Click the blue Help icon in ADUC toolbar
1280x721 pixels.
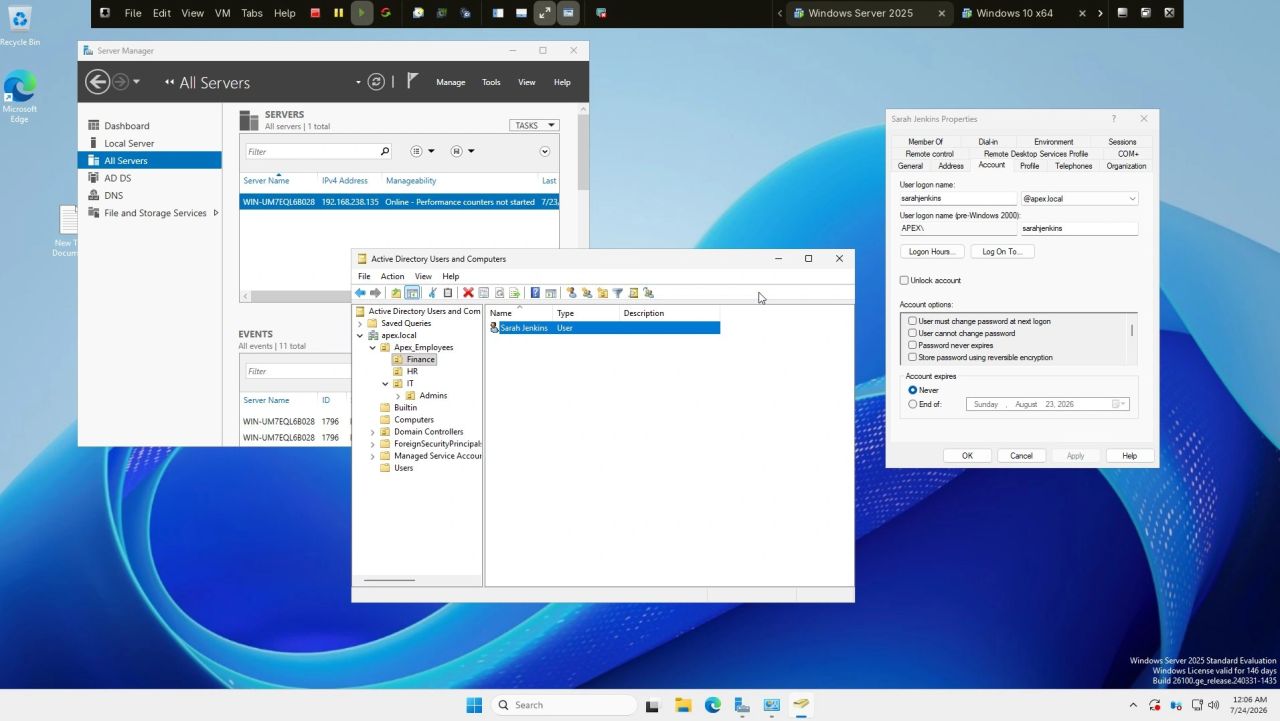[x=535, y=293]
